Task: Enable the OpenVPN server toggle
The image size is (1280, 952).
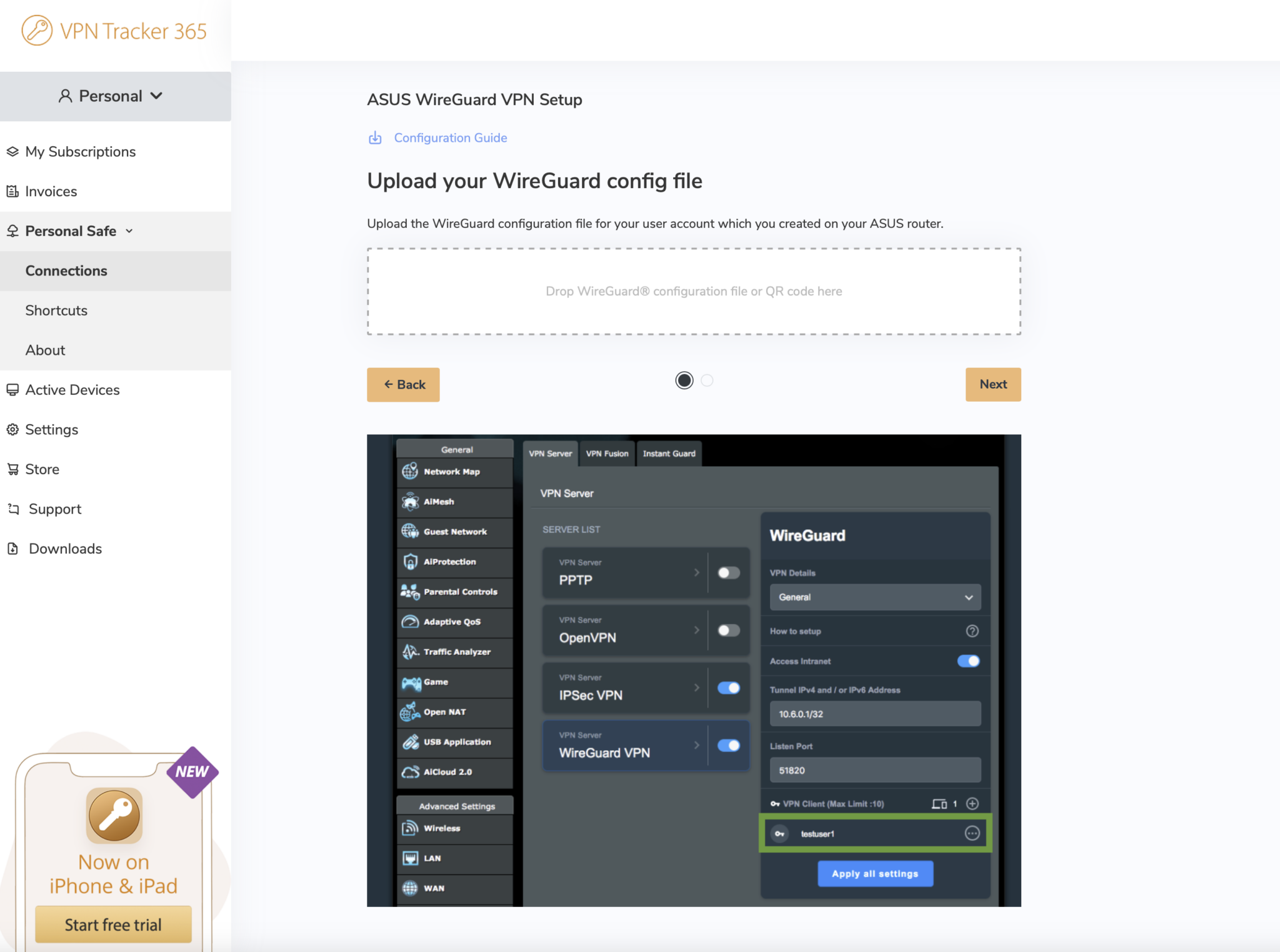Action: click(727, 630)
